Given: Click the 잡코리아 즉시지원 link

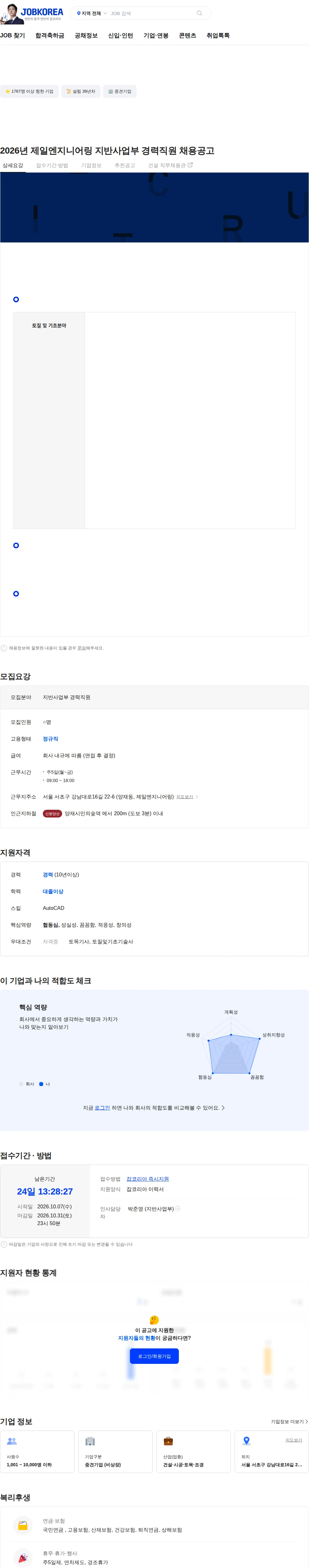Looking at the screenshot, I should click(x=148, y=1179).
